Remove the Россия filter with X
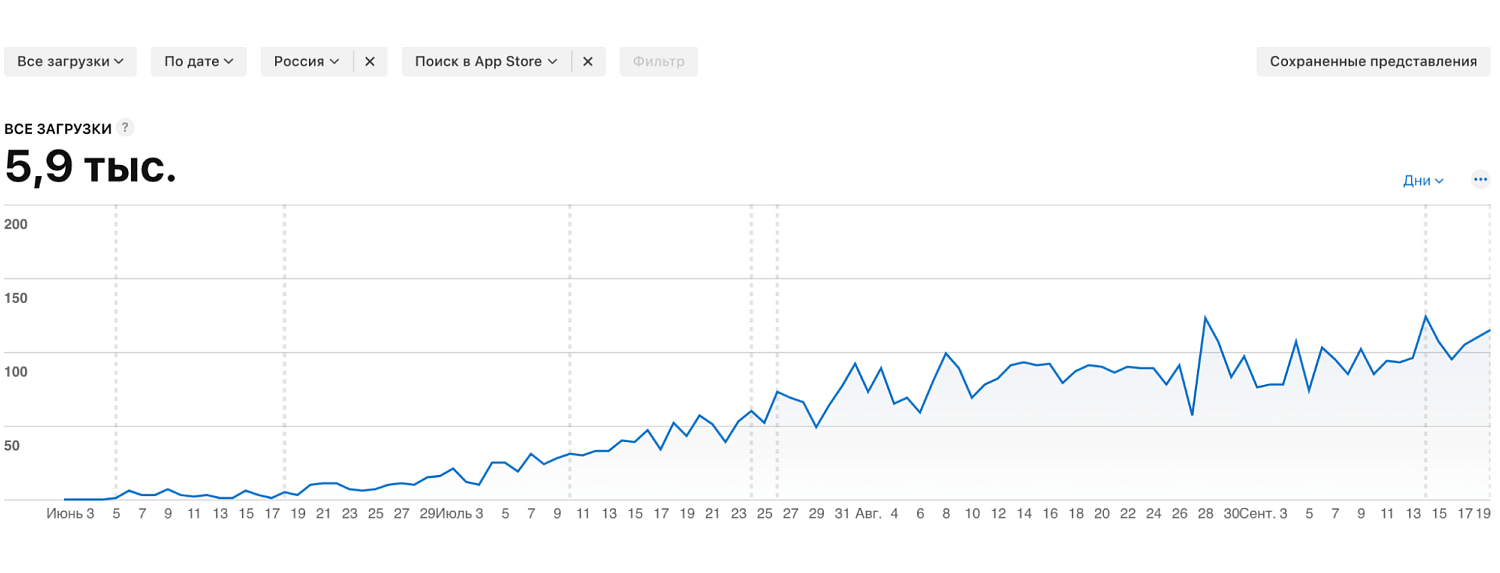Screen dimensions: 1500x573 click(x=370, y=61)
